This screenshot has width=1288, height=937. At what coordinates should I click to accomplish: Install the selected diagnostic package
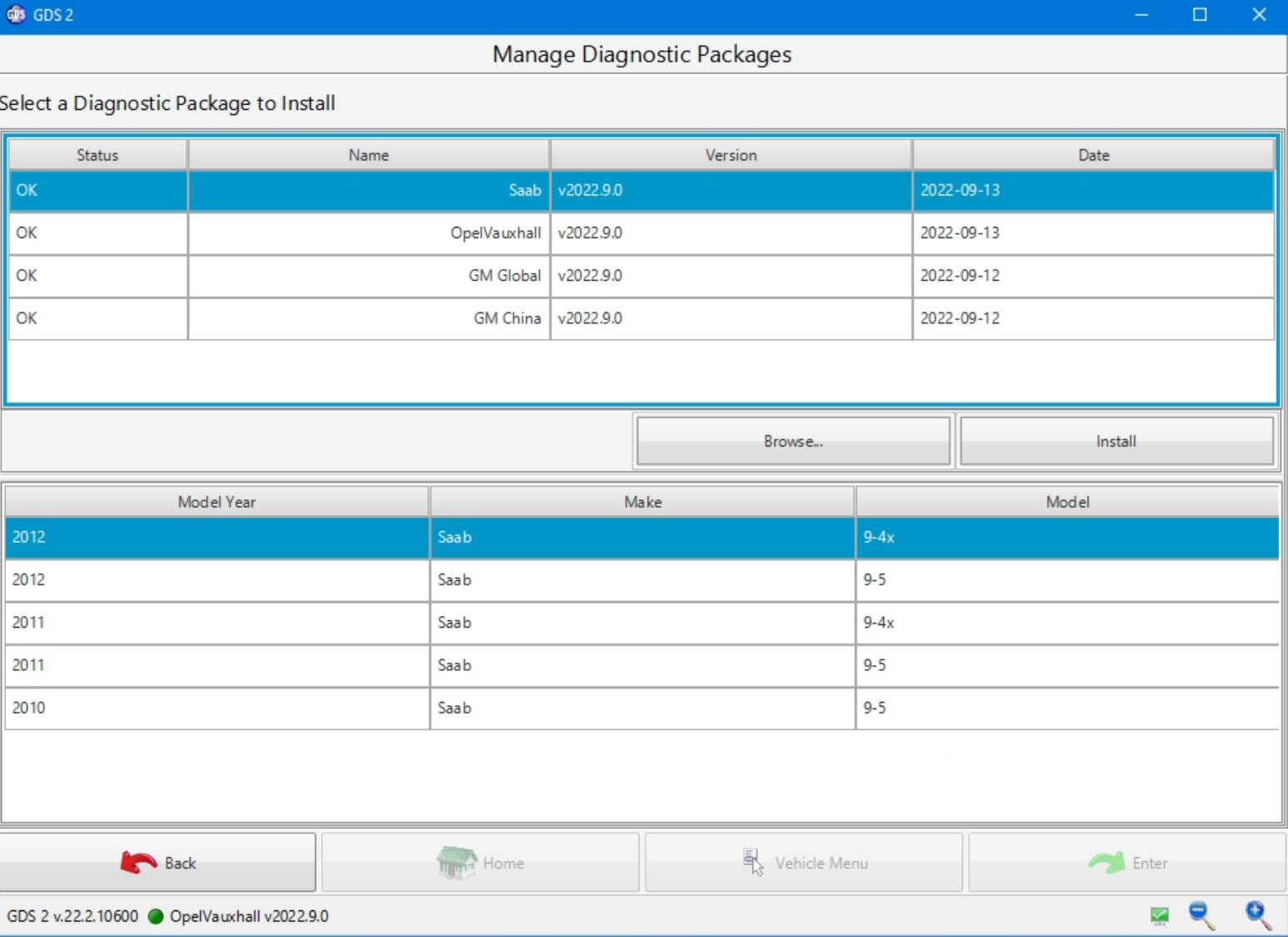[1115, 441]
